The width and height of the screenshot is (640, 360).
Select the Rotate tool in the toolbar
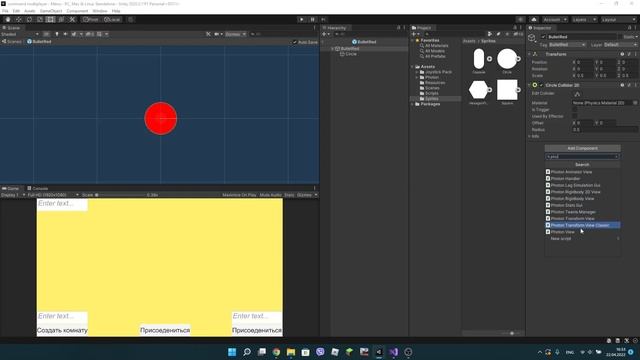29,20
